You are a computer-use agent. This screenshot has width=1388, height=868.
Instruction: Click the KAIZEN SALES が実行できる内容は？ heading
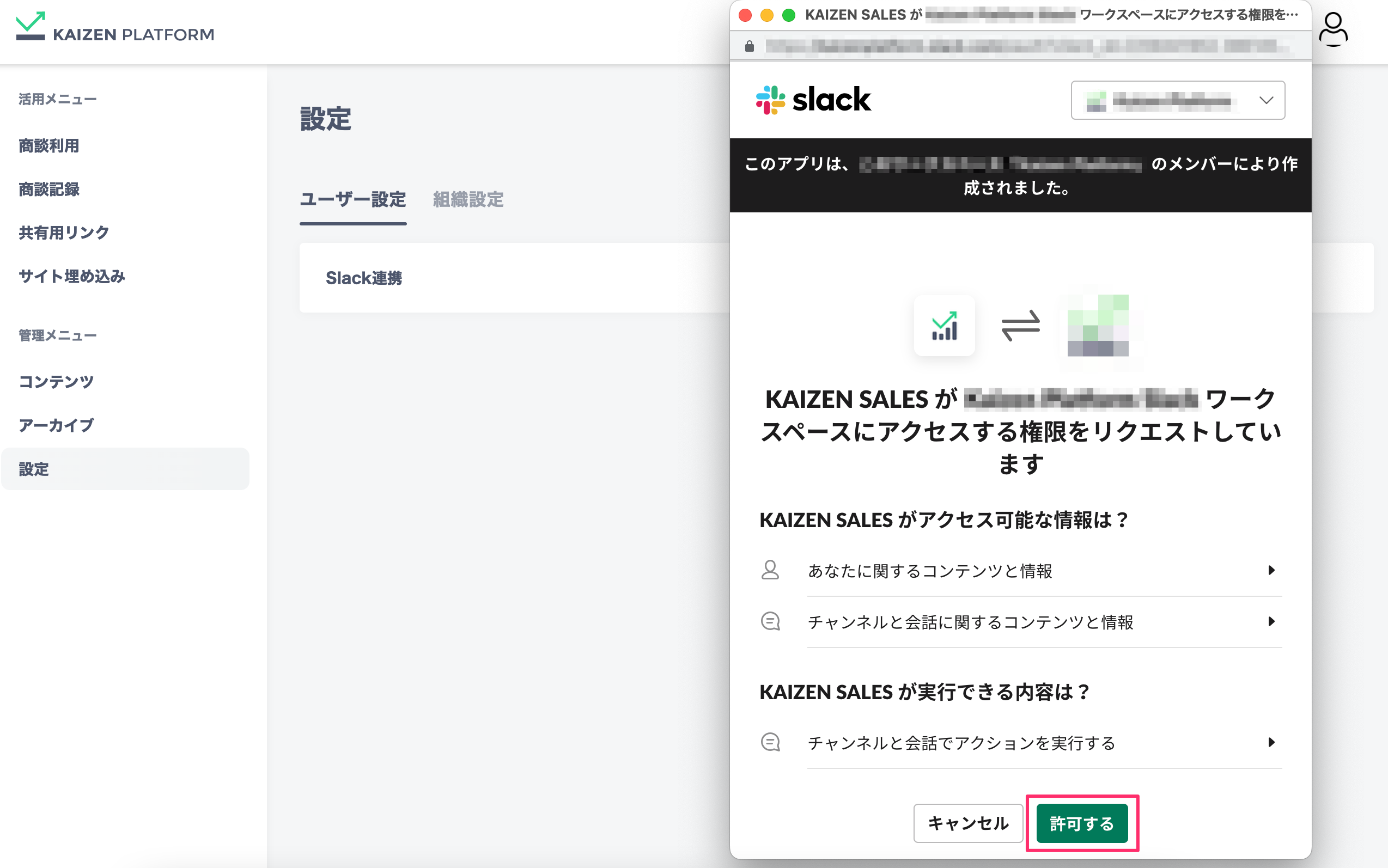924,692
